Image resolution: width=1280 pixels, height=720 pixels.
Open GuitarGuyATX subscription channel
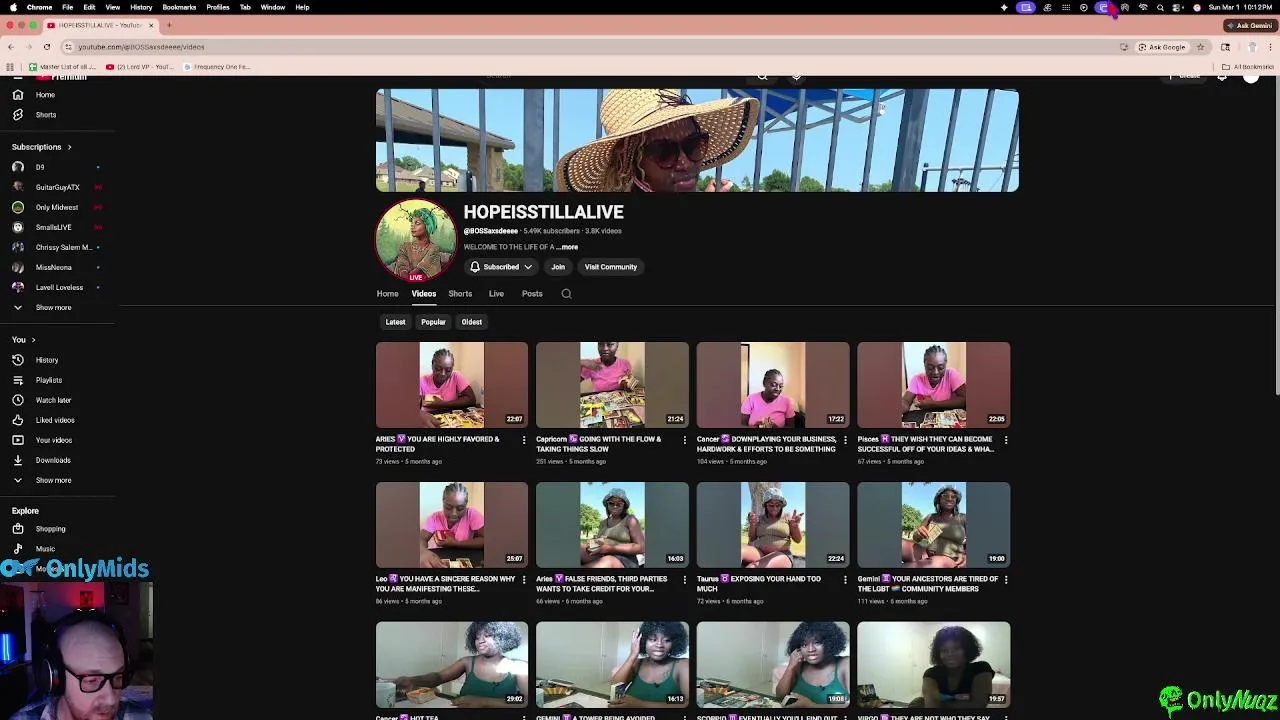tap(56, 187)
